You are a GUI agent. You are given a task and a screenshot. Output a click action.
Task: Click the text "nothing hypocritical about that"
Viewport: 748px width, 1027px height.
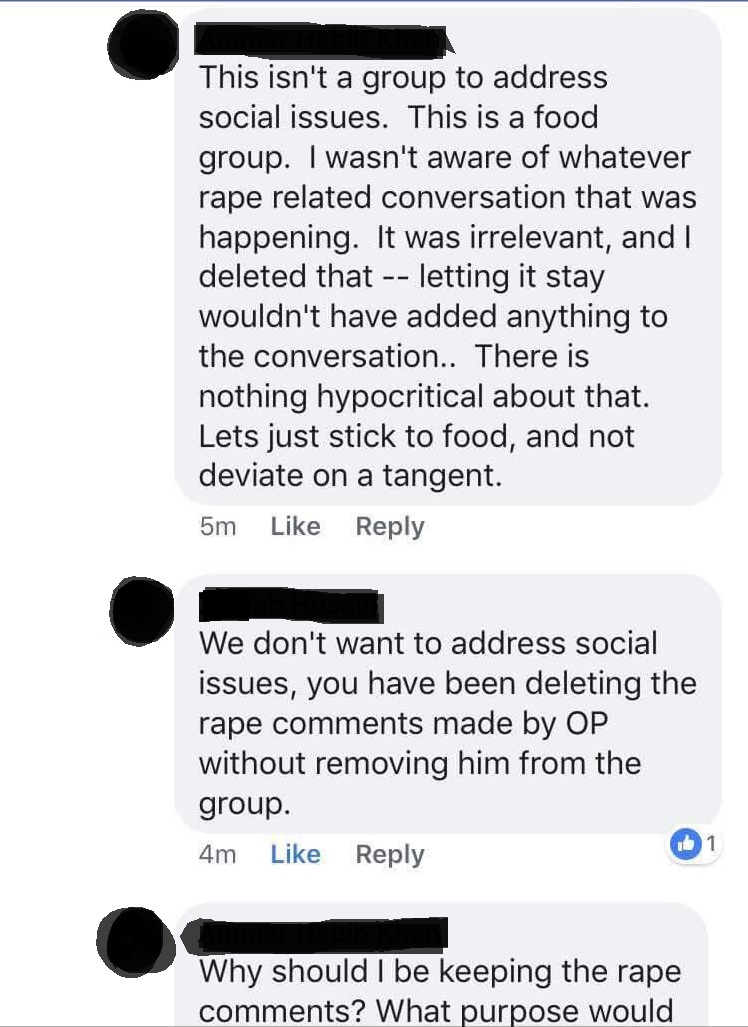(x=424, y=397)
